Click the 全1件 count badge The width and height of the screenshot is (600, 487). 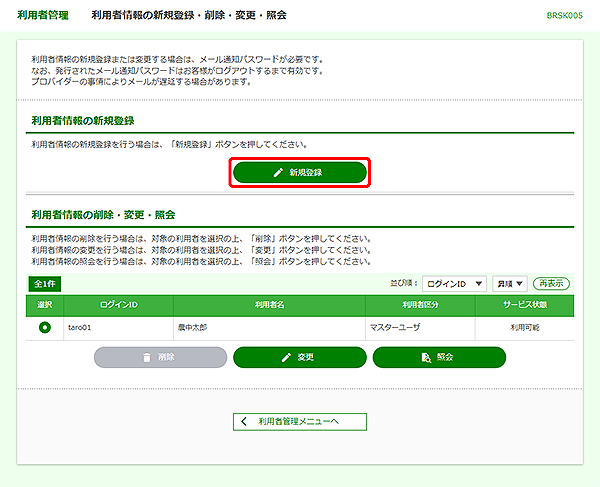coord(45,284)
